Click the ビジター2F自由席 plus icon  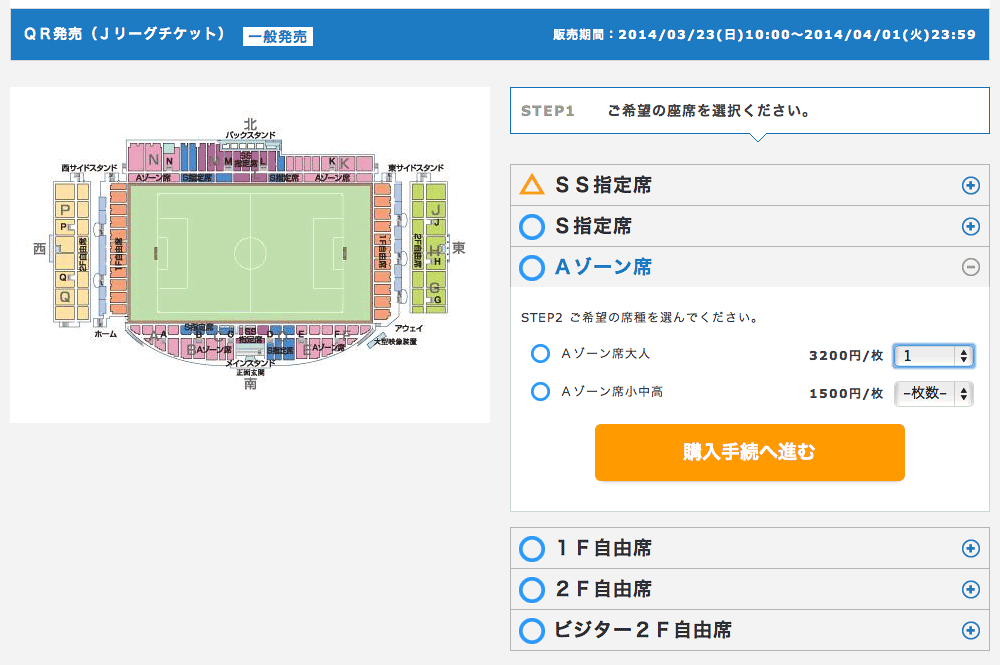970,630
